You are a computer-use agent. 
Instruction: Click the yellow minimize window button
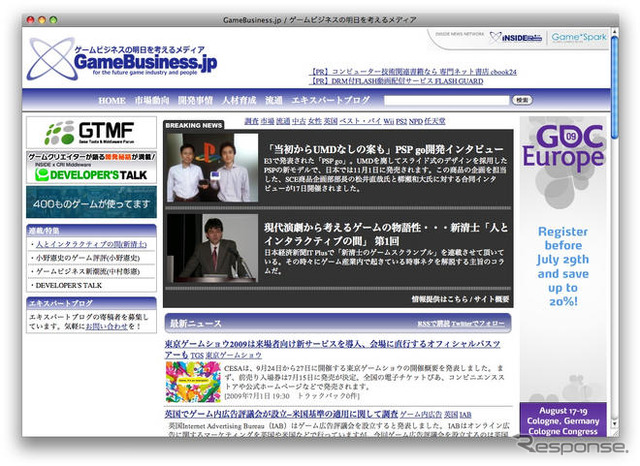tap(42, 20)
